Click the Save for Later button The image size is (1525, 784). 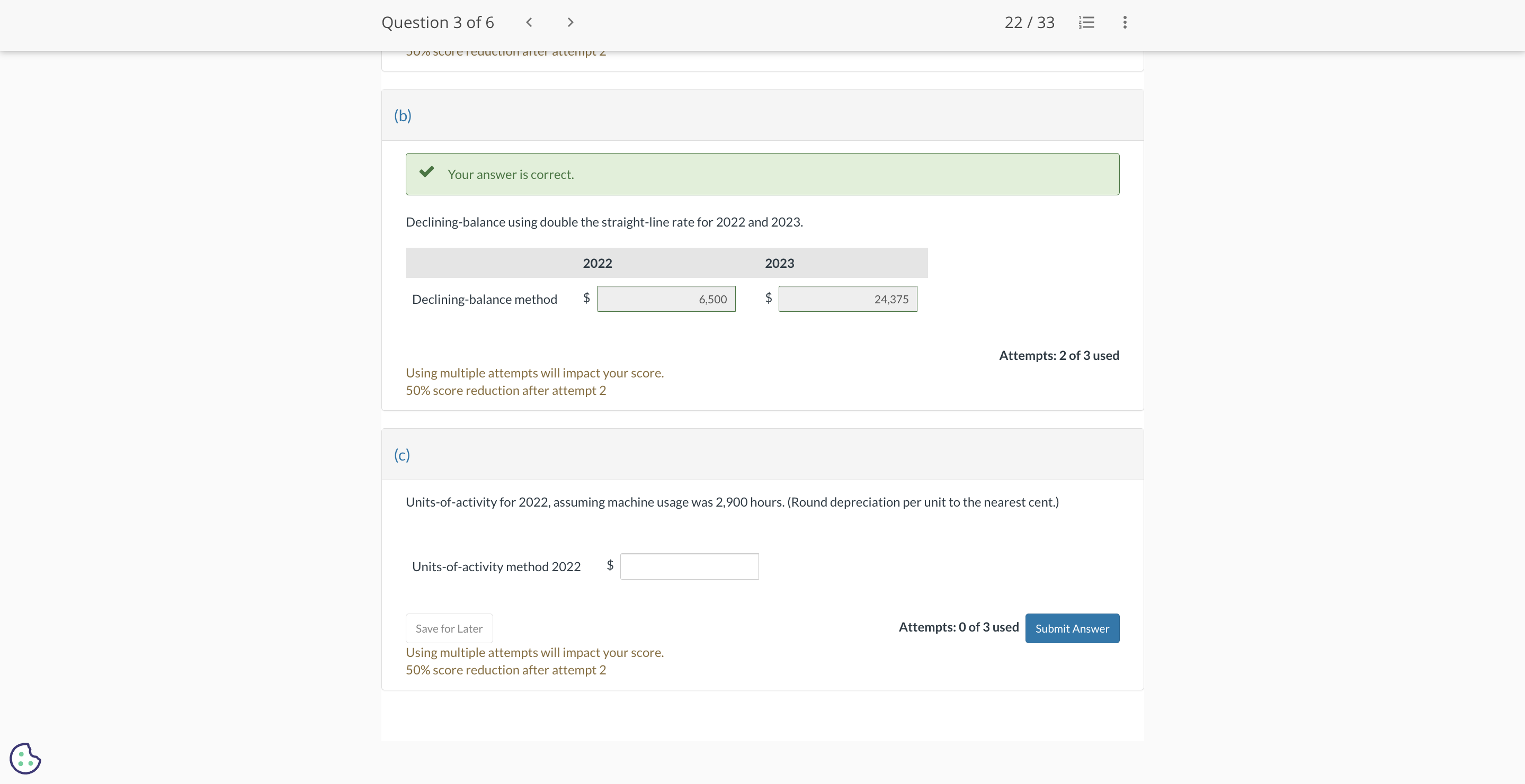pyautogui.click(x=449, y=628)
